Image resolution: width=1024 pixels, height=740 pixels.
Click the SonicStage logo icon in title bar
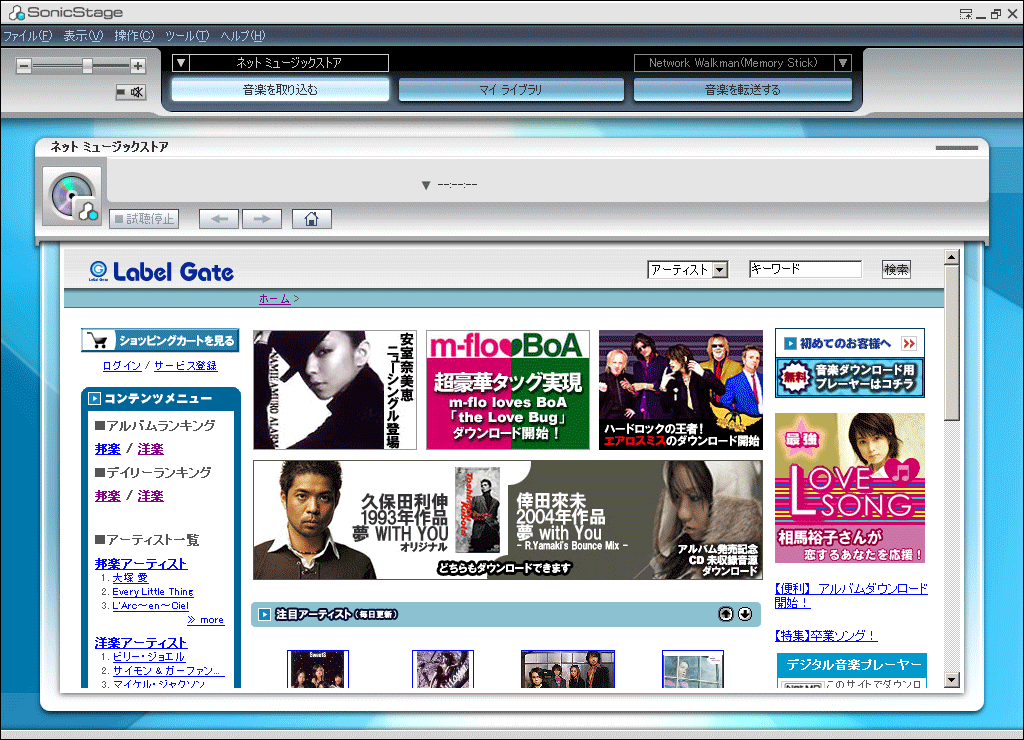coord(16,12)
